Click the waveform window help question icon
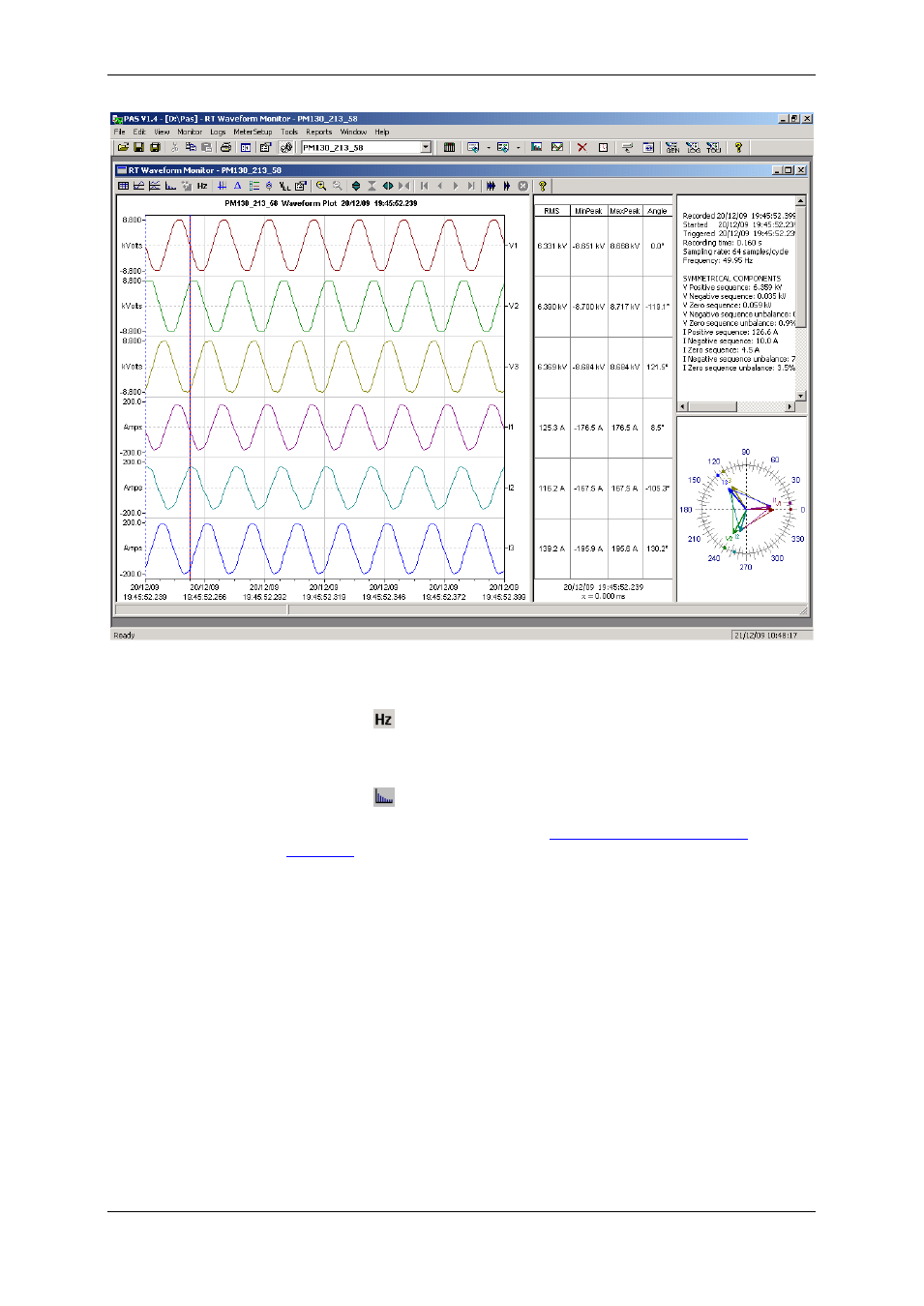The height and width of the screenshot is (1306, 924). coord(543,186)
